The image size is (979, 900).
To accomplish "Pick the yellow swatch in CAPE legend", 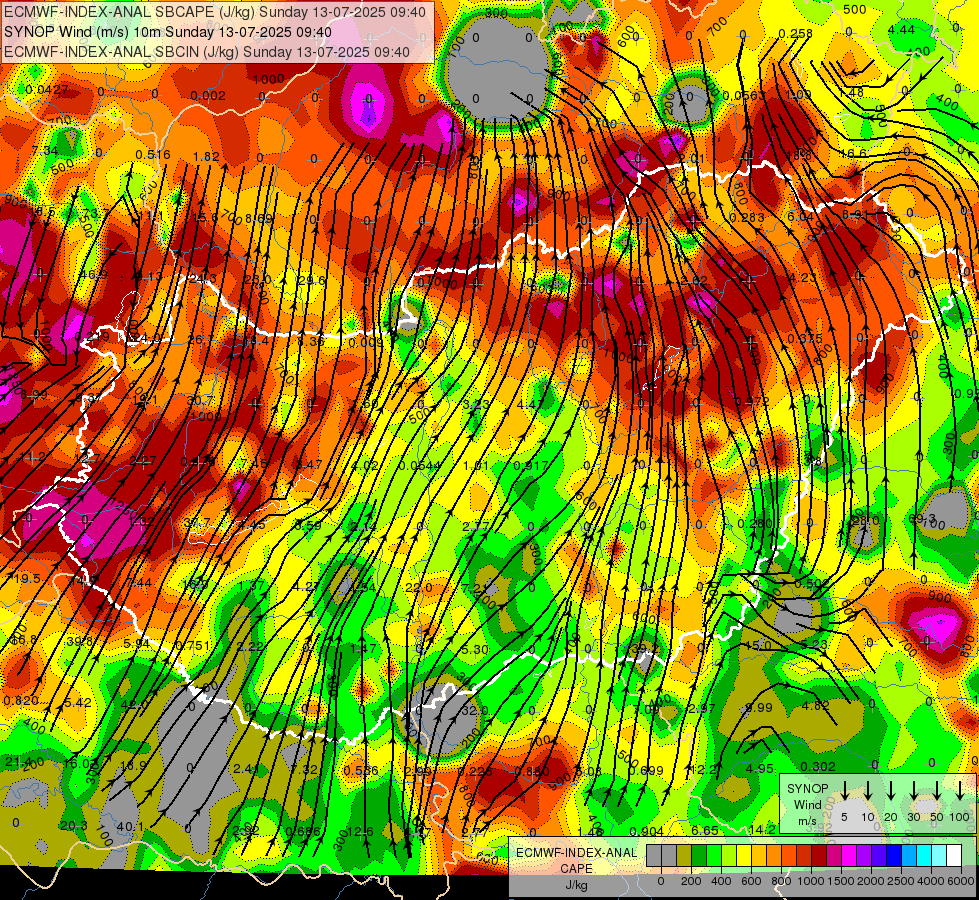I will click(x=744, y=856).
